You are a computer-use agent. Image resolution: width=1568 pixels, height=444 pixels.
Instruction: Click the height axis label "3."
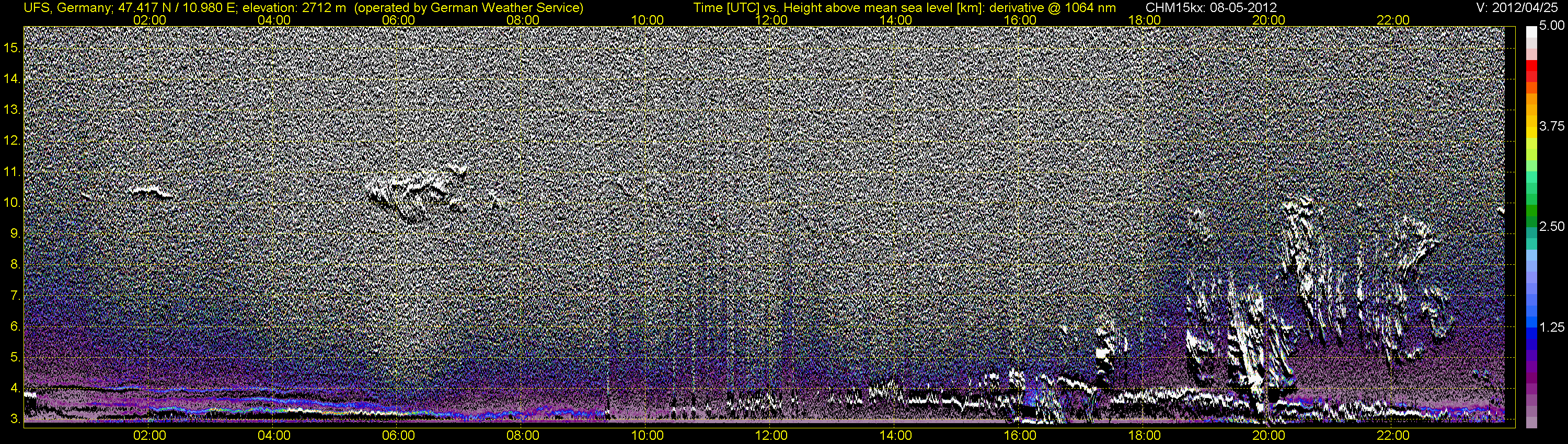coord(16,419)
